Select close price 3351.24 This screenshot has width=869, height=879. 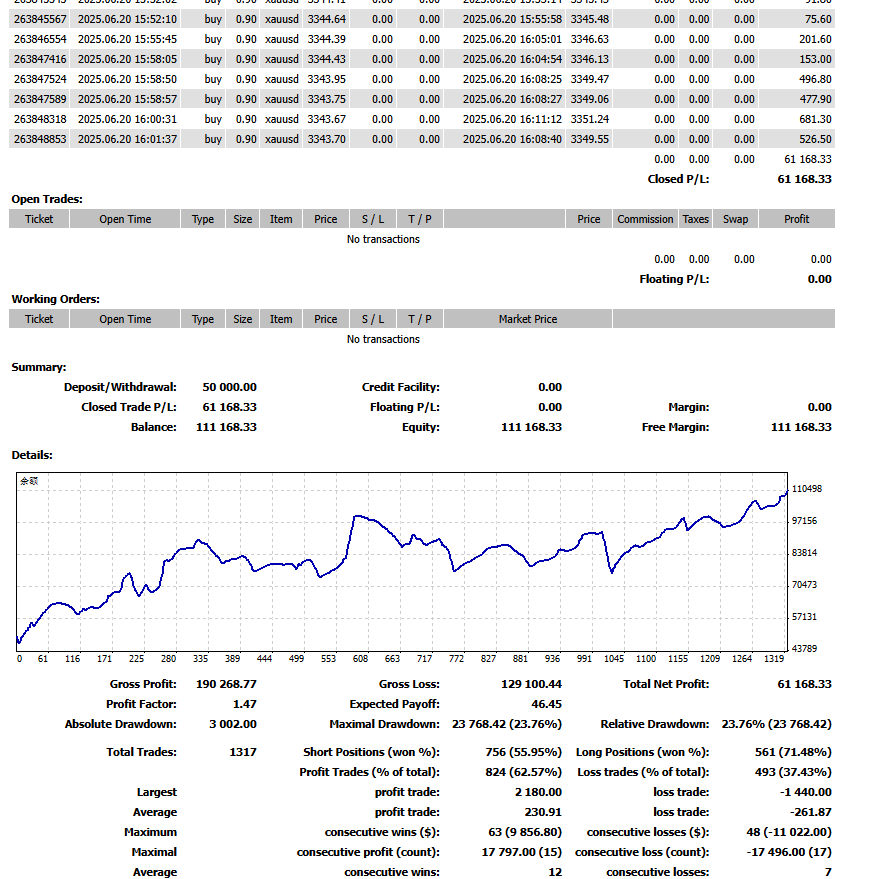[x=590, y=119]
